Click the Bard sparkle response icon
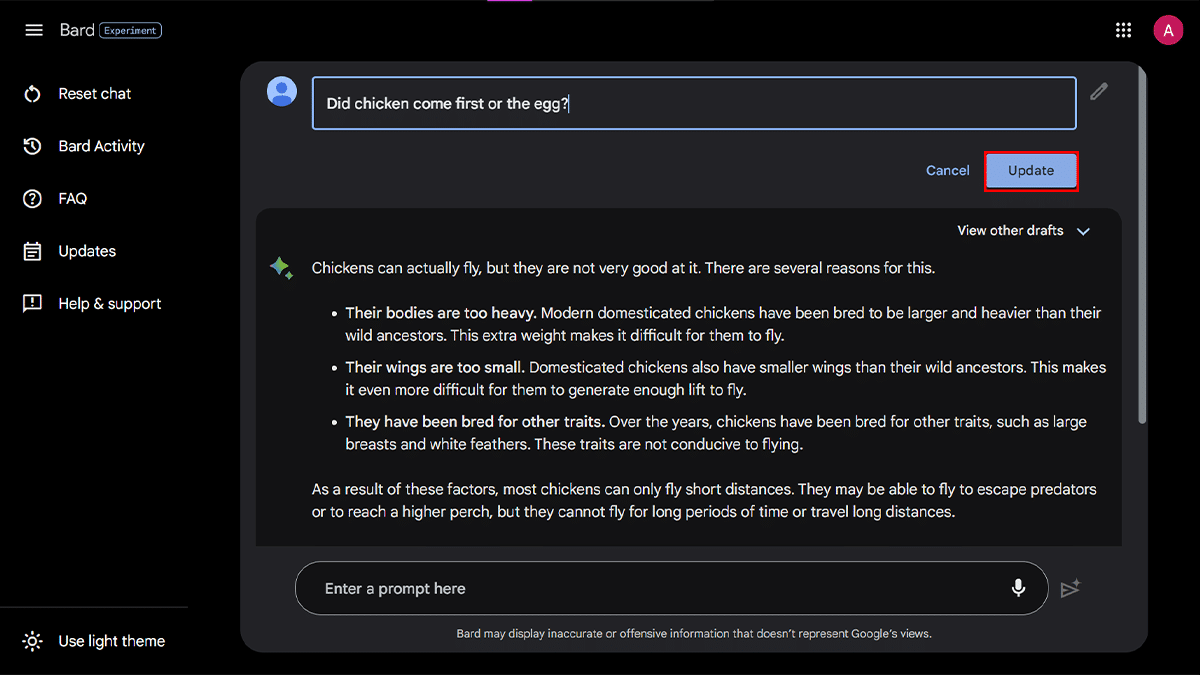Screen dimensions: 1200x675 281,268
